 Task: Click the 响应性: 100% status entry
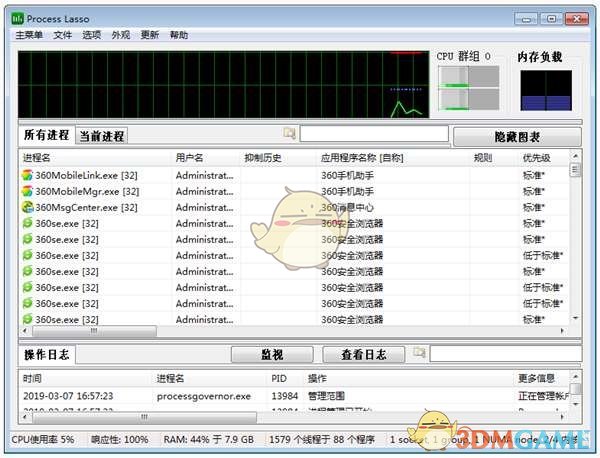click(119, 440)
